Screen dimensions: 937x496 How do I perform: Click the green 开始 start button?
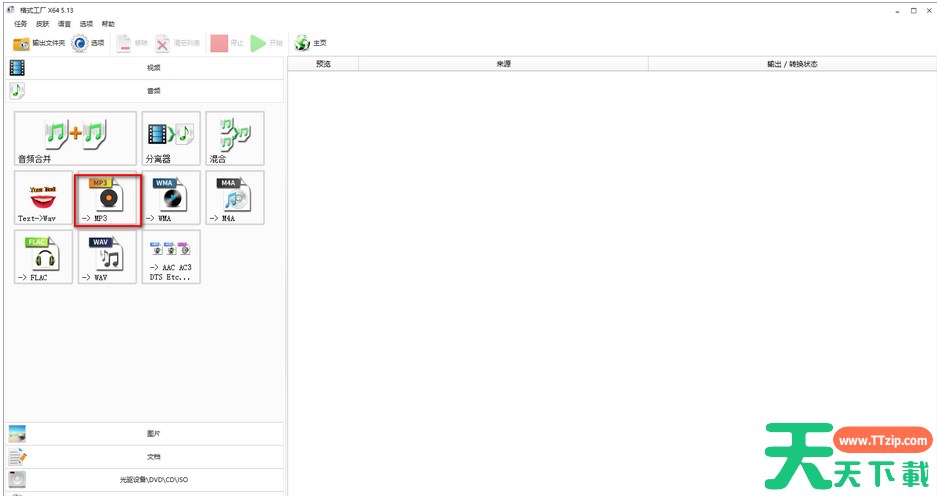267,43
